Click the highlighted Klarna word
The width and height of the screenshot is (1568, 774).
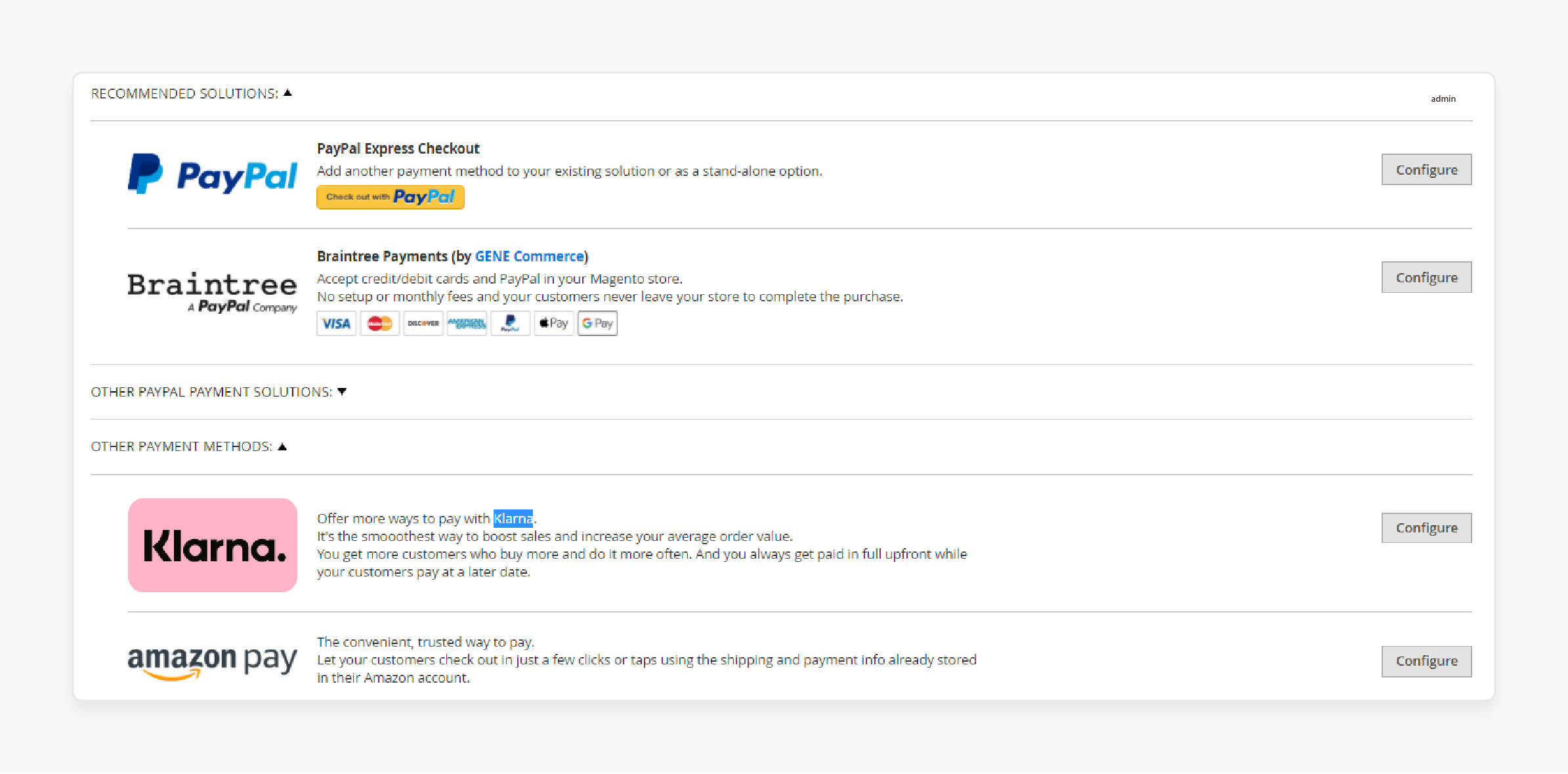(x=513, y=519)
